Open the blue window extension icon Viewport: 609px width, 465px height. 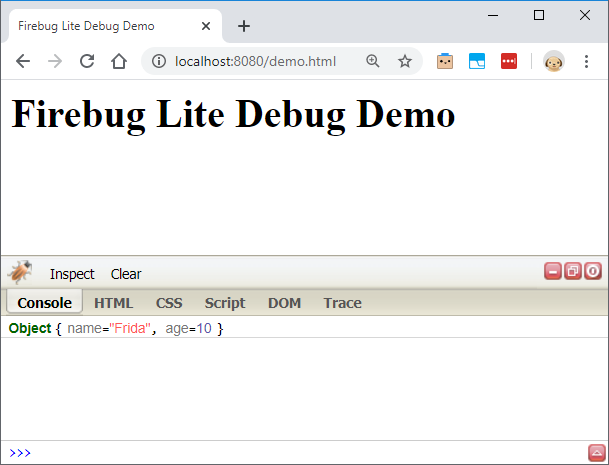pos(477,61)
